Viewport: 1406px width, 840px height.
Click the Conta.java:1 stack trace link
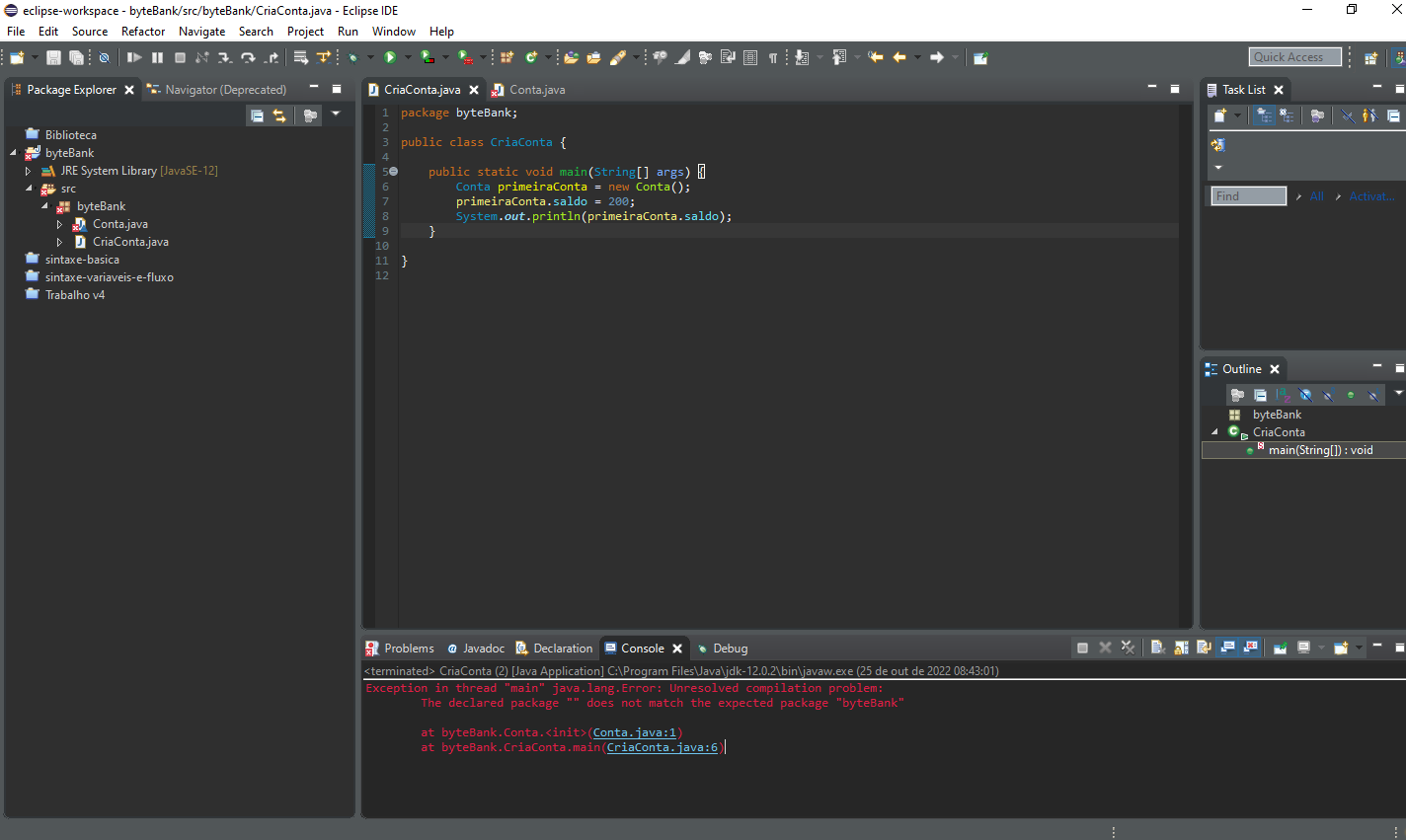[x=635, y=732]
